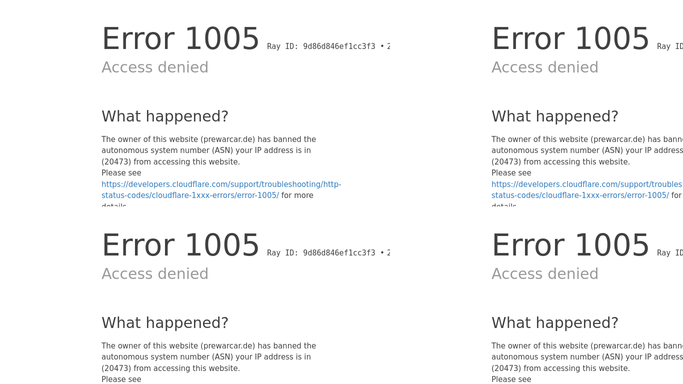Click the (20473) ASN number in top-left page
Viewport: 683px width, 384px height.
(x=116, y=162)
